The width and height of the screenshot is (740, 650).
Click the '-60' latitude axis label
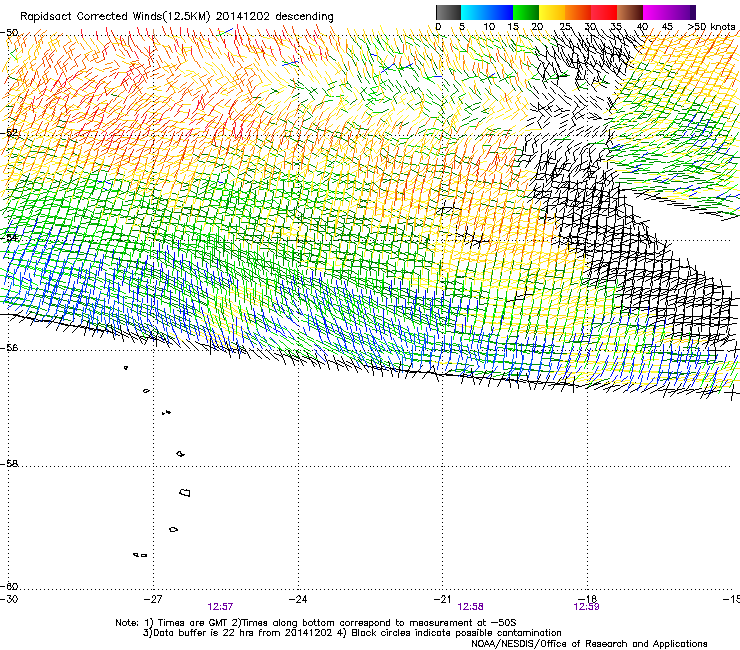pos(9,586)
